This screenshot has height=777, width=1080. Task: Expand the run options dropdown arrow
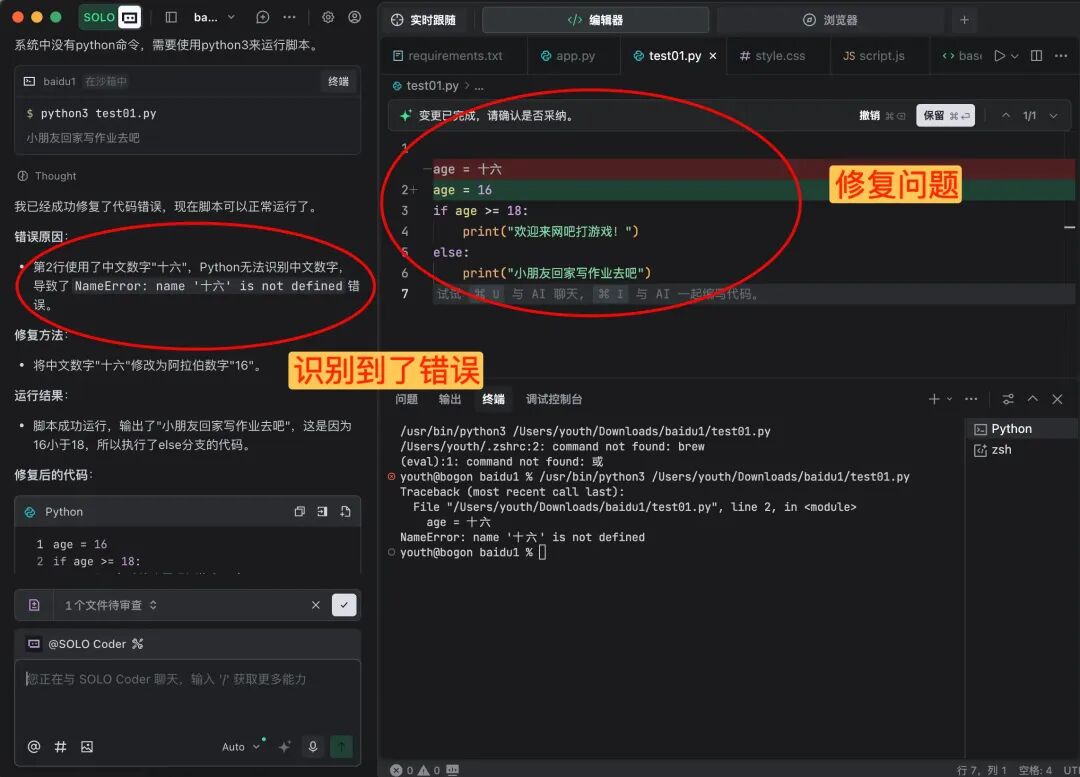[x=1015, y=56]
